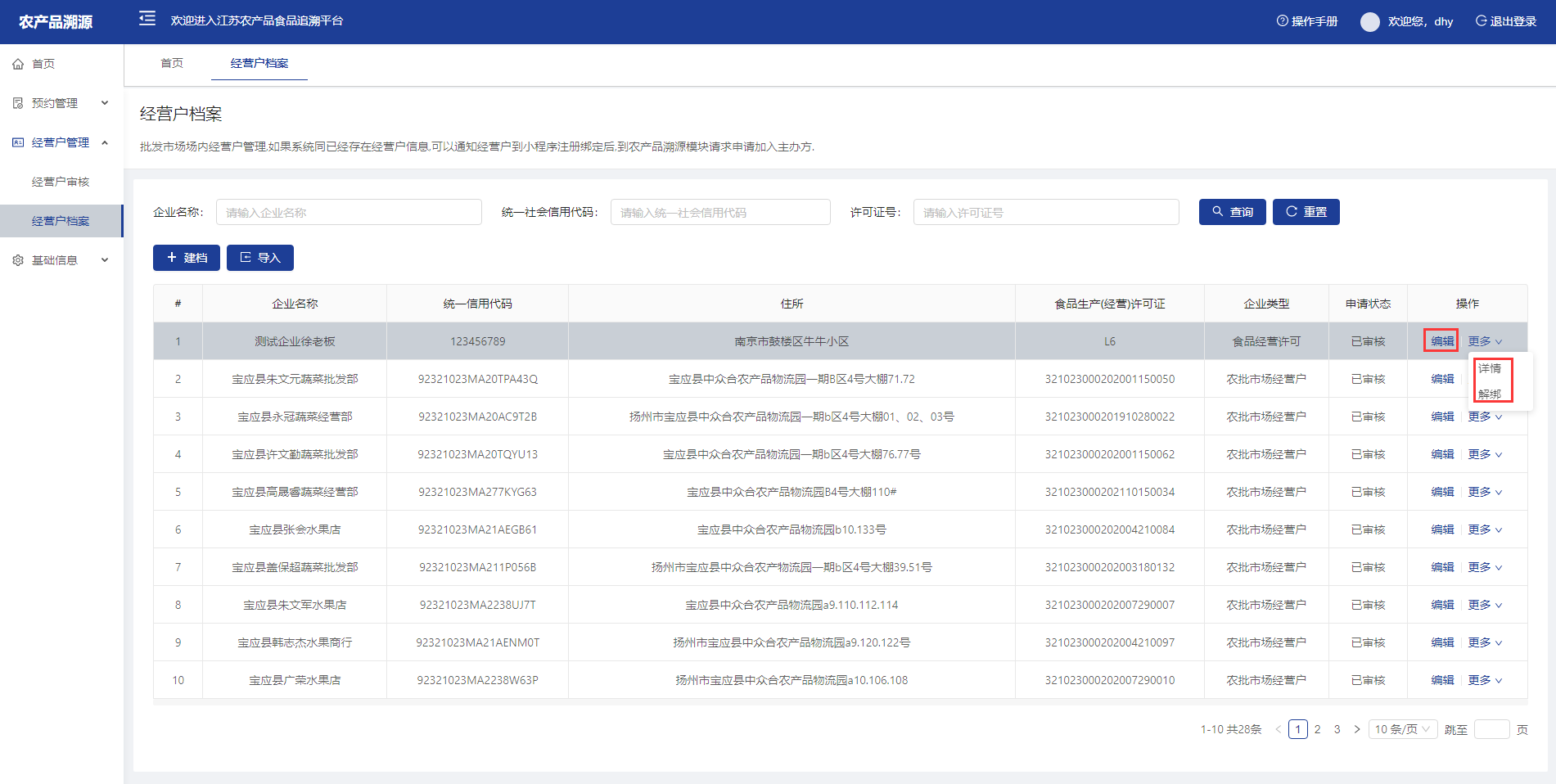Choose 详情 from the dropdown menu
Screen dimensions: 1556x784
1490,368
